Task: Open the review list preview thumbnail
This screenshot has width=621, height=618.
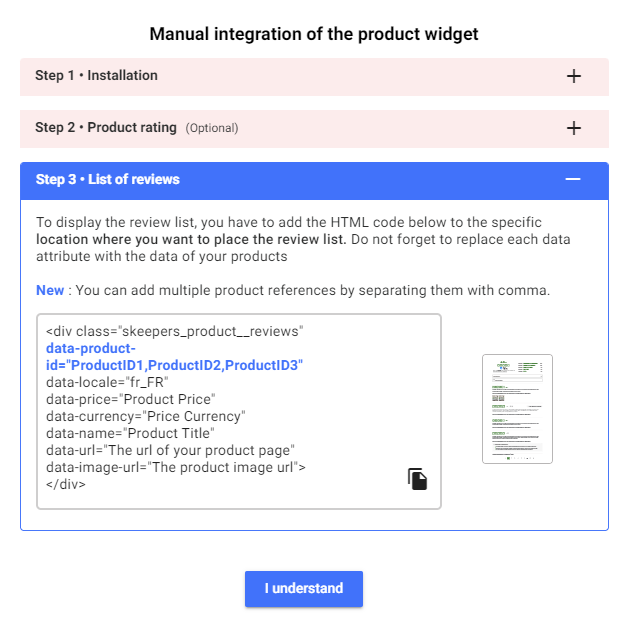Action: coord(517,409)
